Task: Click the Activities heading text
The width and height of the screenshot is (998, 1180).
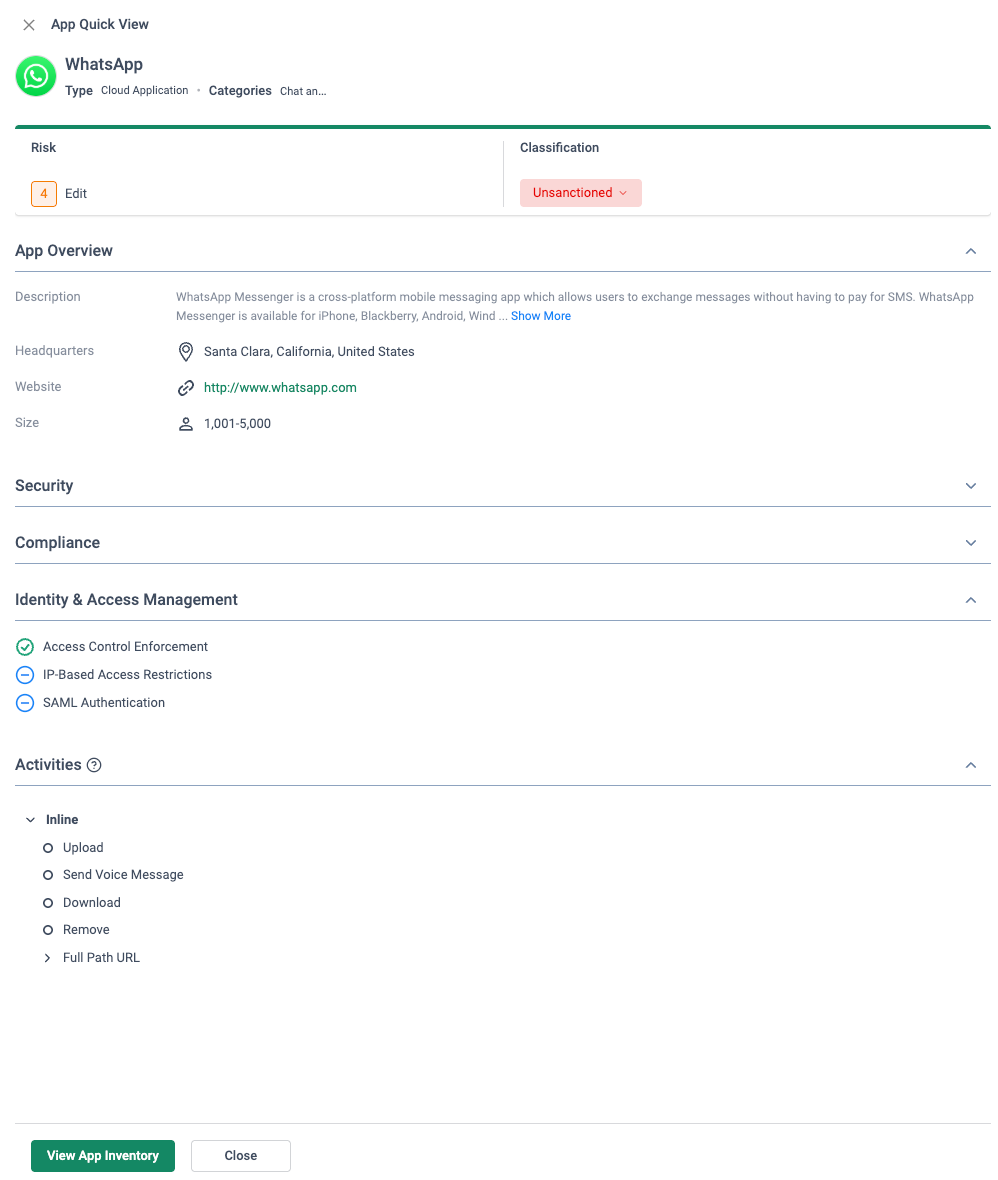Action: [48, 765]
